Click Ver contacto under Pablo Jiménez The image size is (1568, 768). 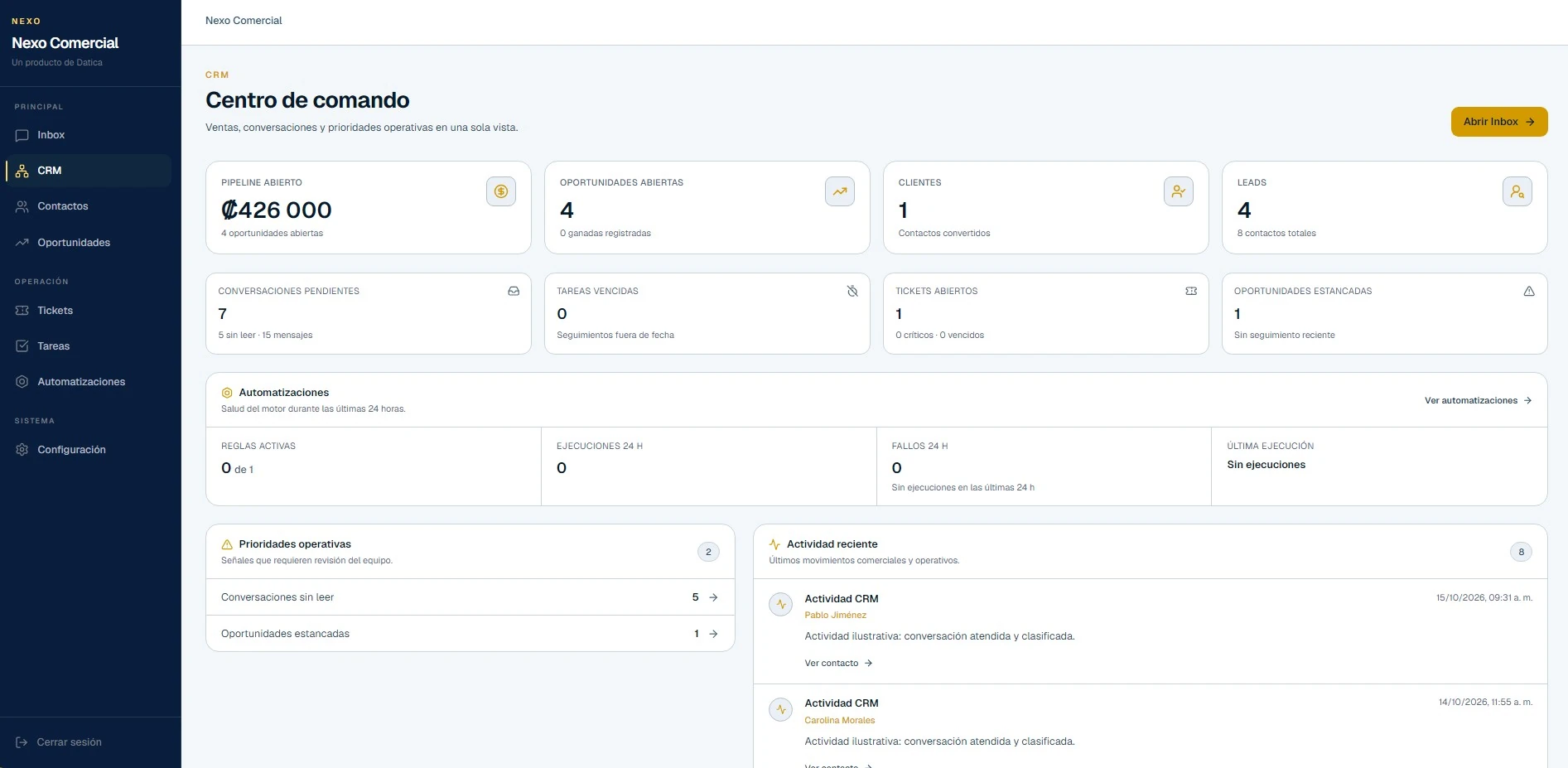(x=838, y=664)
